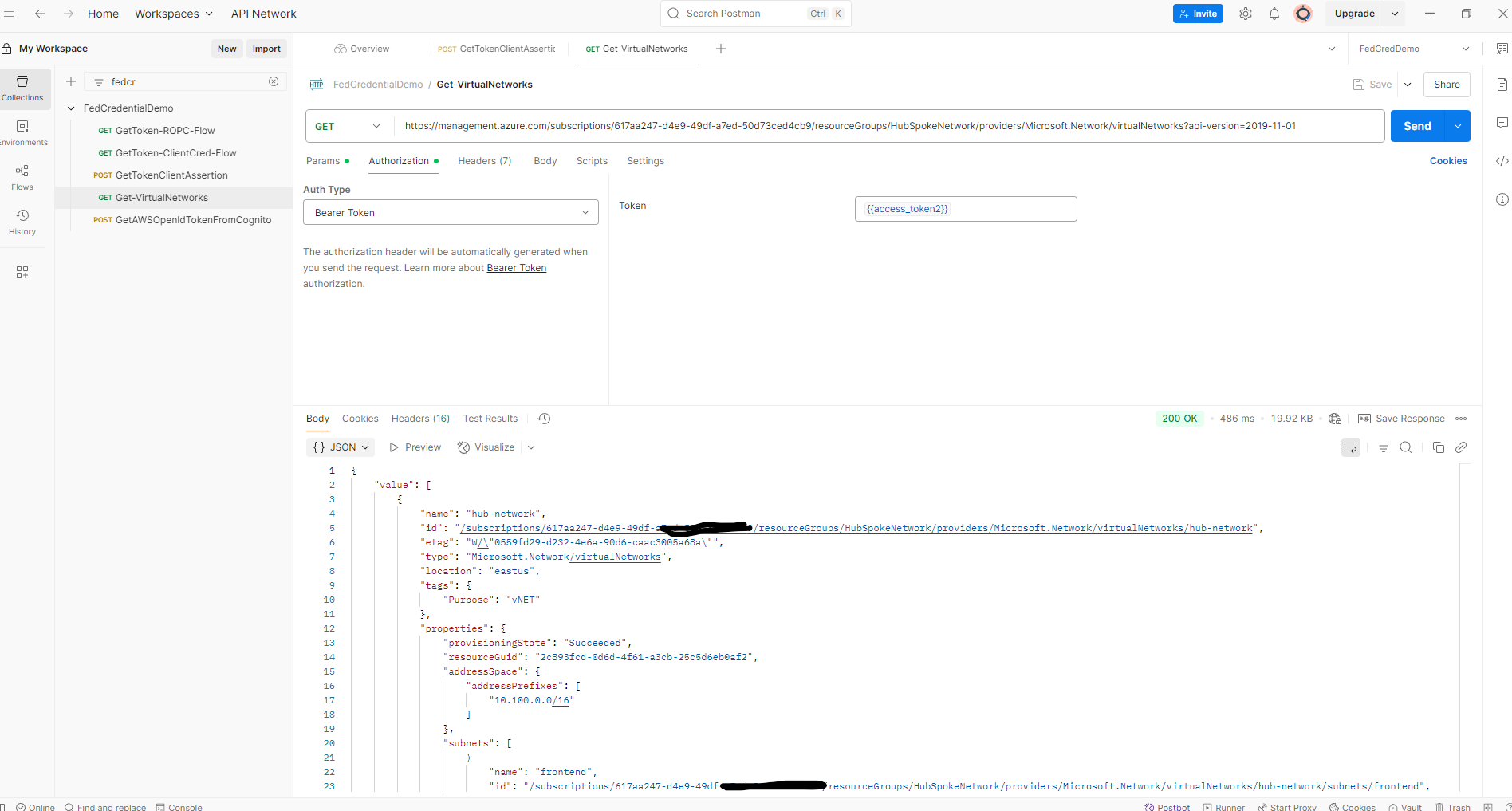Open the documentation icon in right sidebar
Viewport: 1512px width, 811px height.
[1502, 85]
